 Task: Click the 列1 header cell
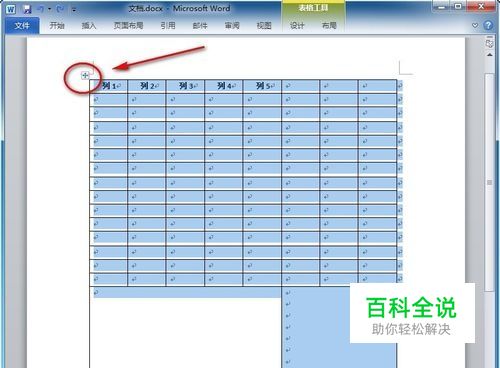(109, 86)
